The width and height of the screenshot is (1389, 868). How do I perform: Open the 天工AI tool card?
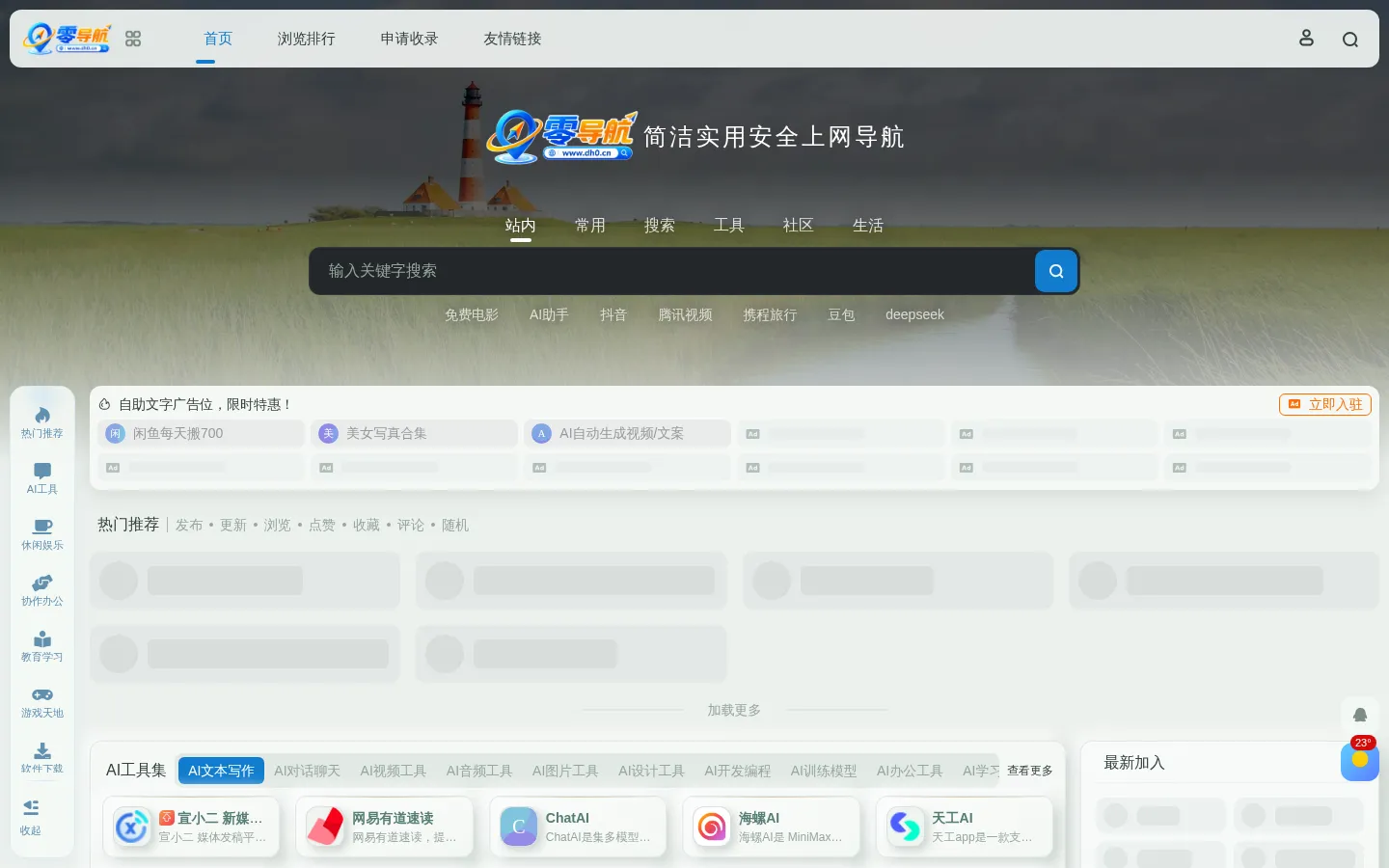pos(964,827)
